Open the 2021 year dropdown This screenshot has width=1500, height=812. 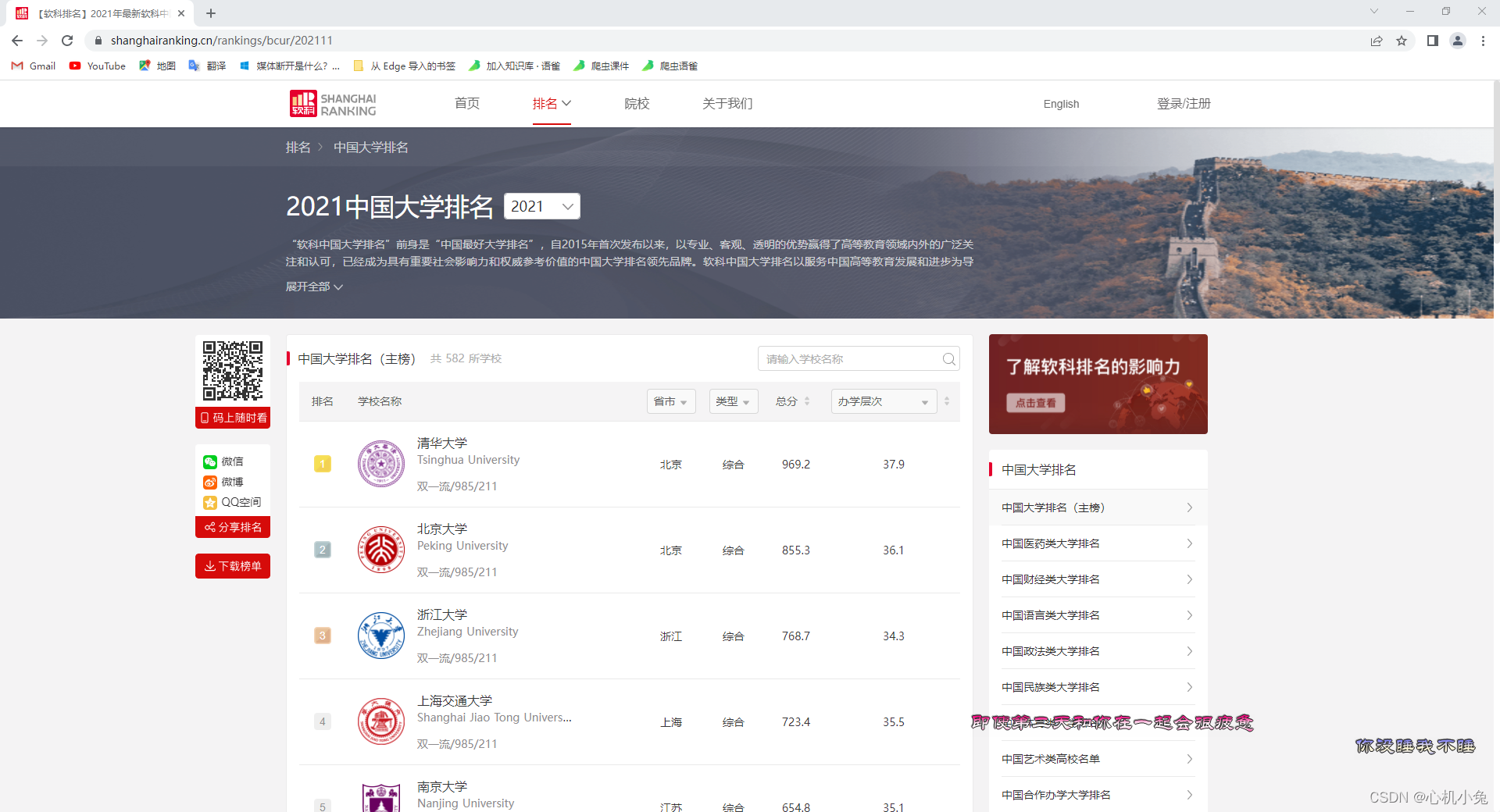(542, 206)
